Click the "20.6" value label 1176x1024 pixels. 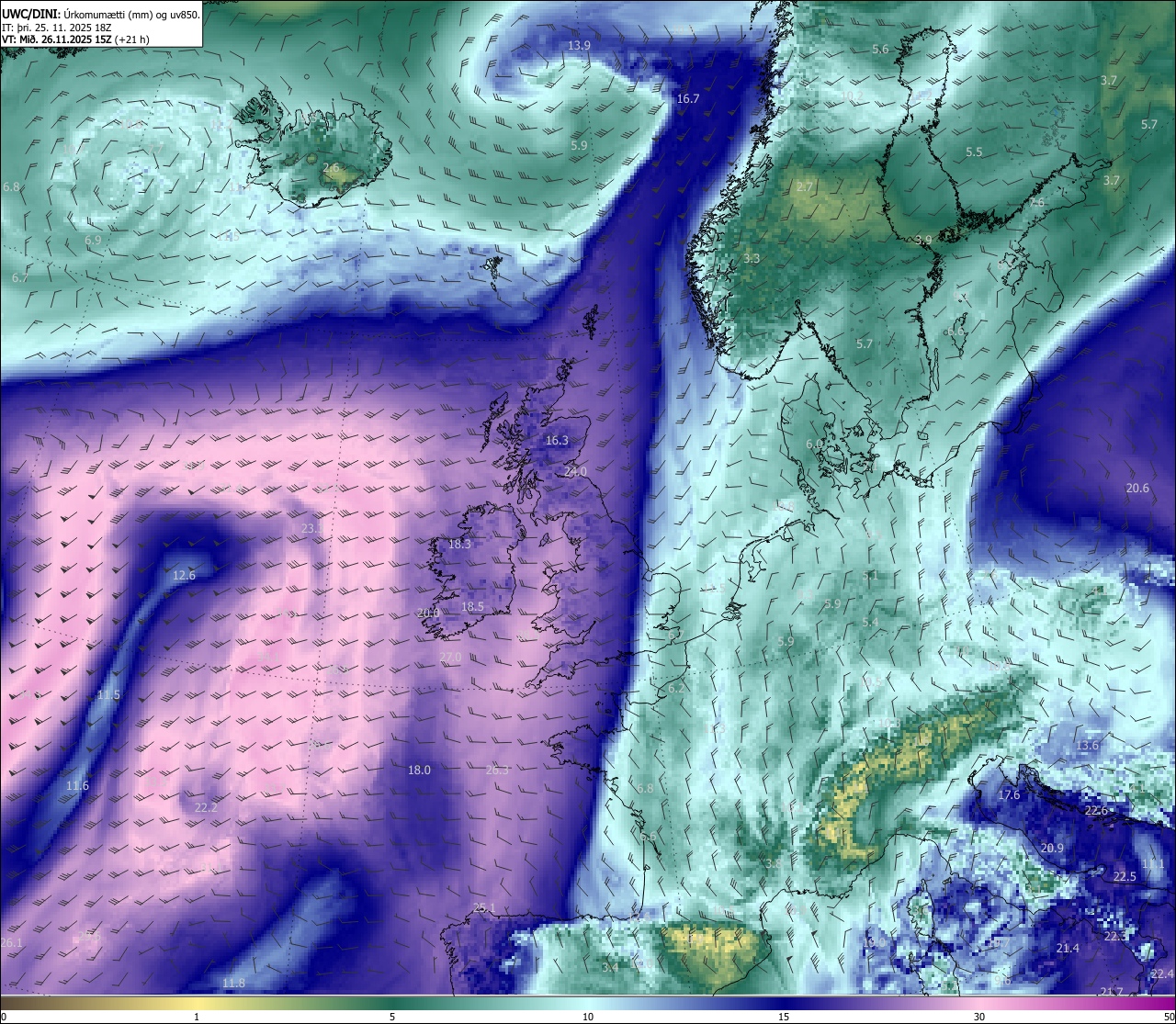click(1137, 489)
